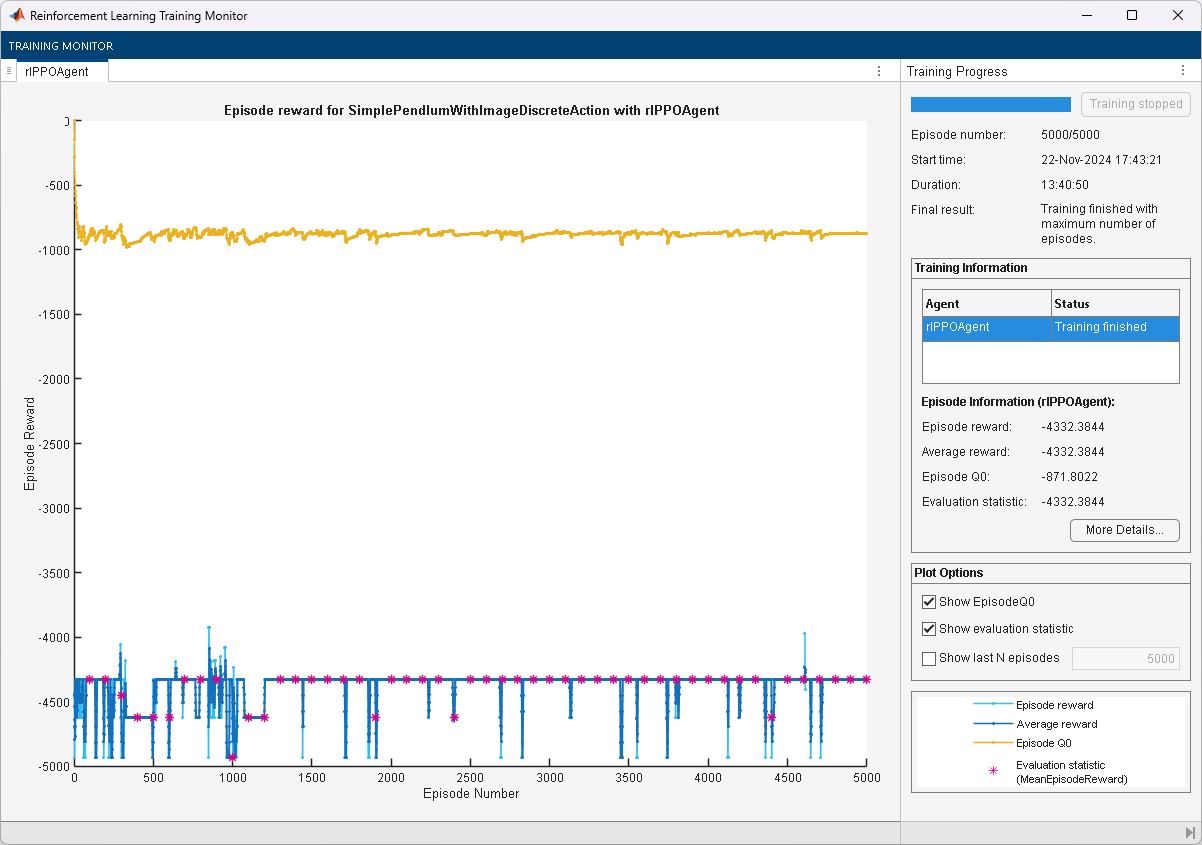The width and height of the screenshot is (1202, 845).
Task: Disable Show evaluation statistic option
Action: [929, 629]
